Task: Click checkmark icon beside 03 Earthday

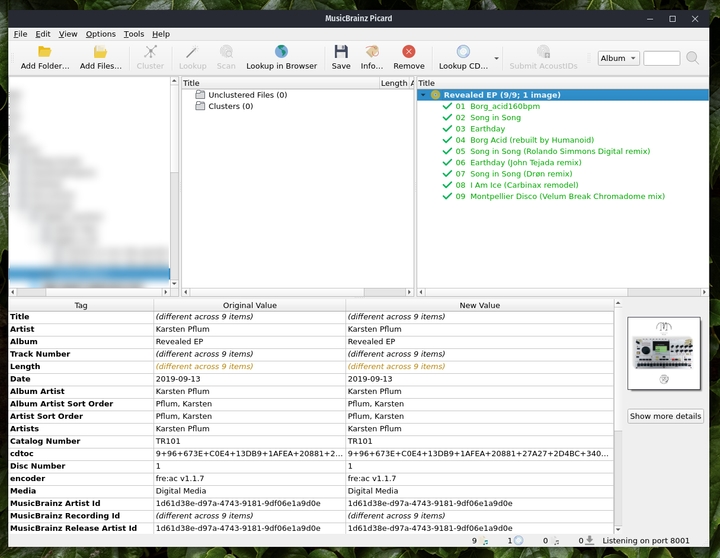Action: pos(447,129)
